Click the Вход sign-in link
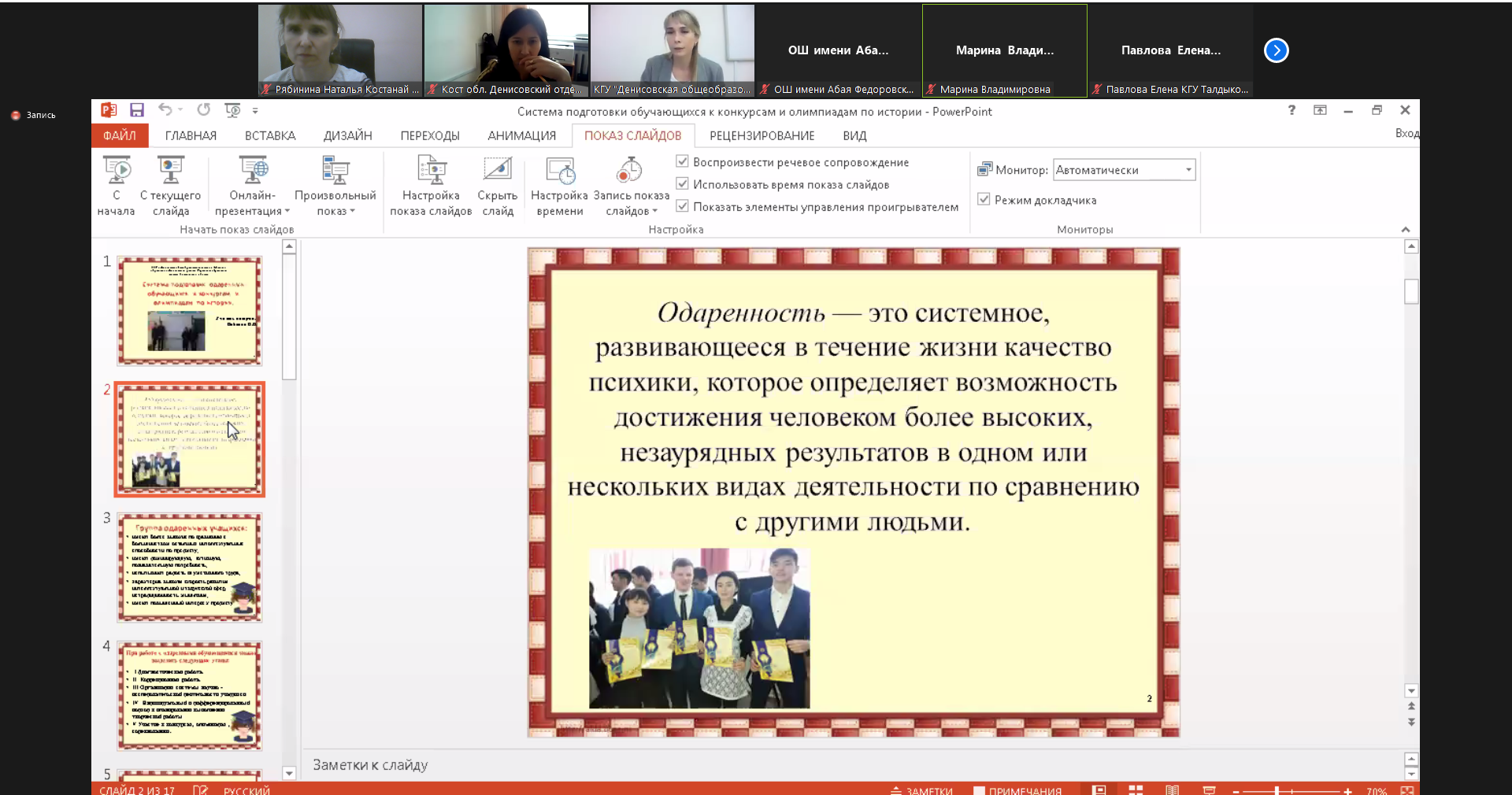The width and height of the screenshot is (1512, 795). click(x=1407, y=133)
